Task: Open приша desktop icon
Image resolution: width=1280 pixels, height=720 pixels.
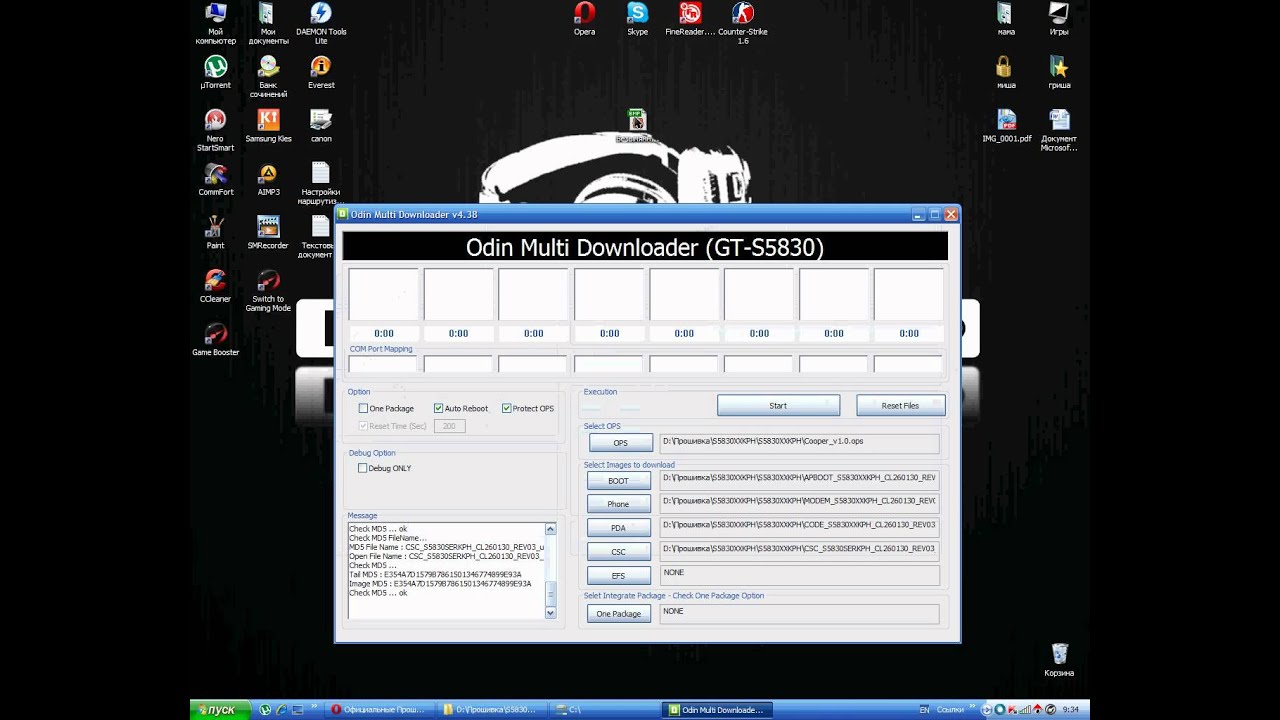Action: (1059, 72)
